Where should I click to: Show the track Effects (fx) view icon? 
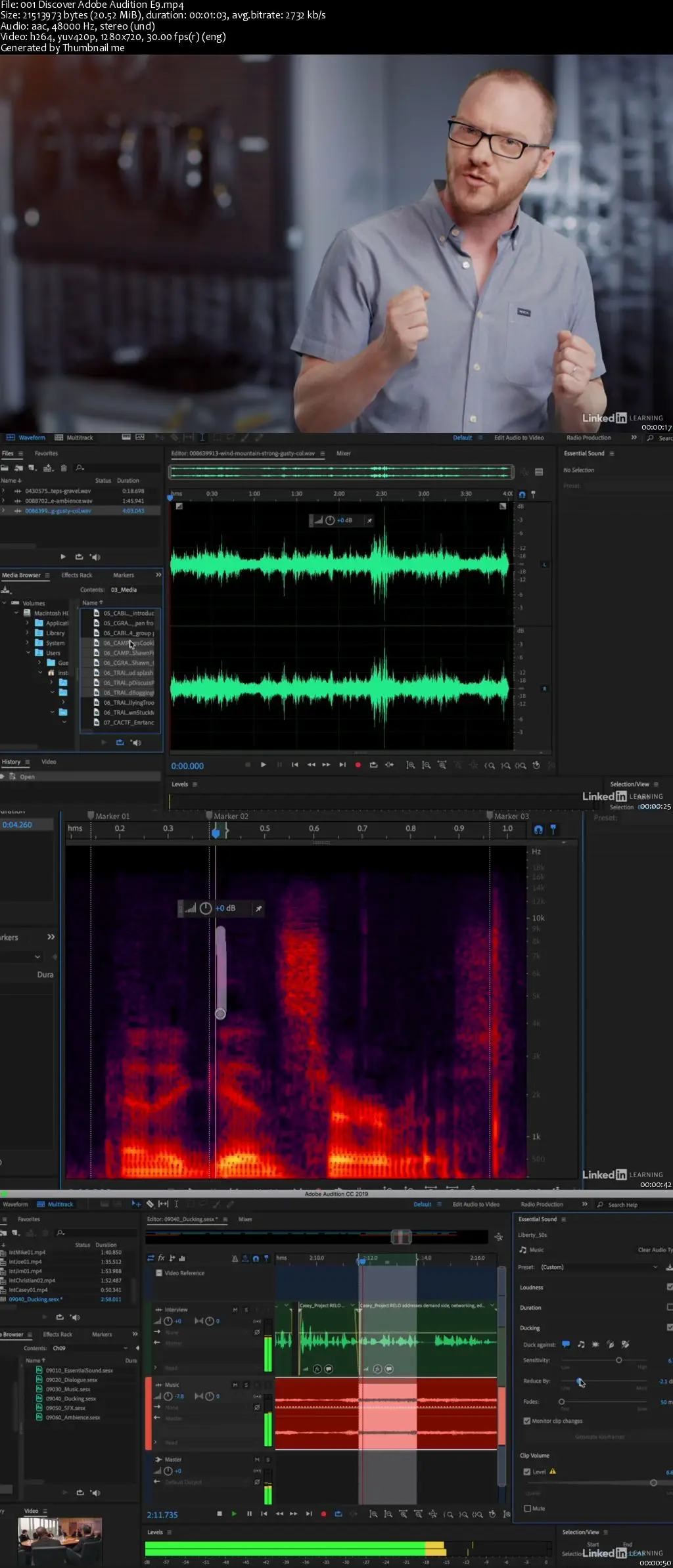(x=161, y=1258)
